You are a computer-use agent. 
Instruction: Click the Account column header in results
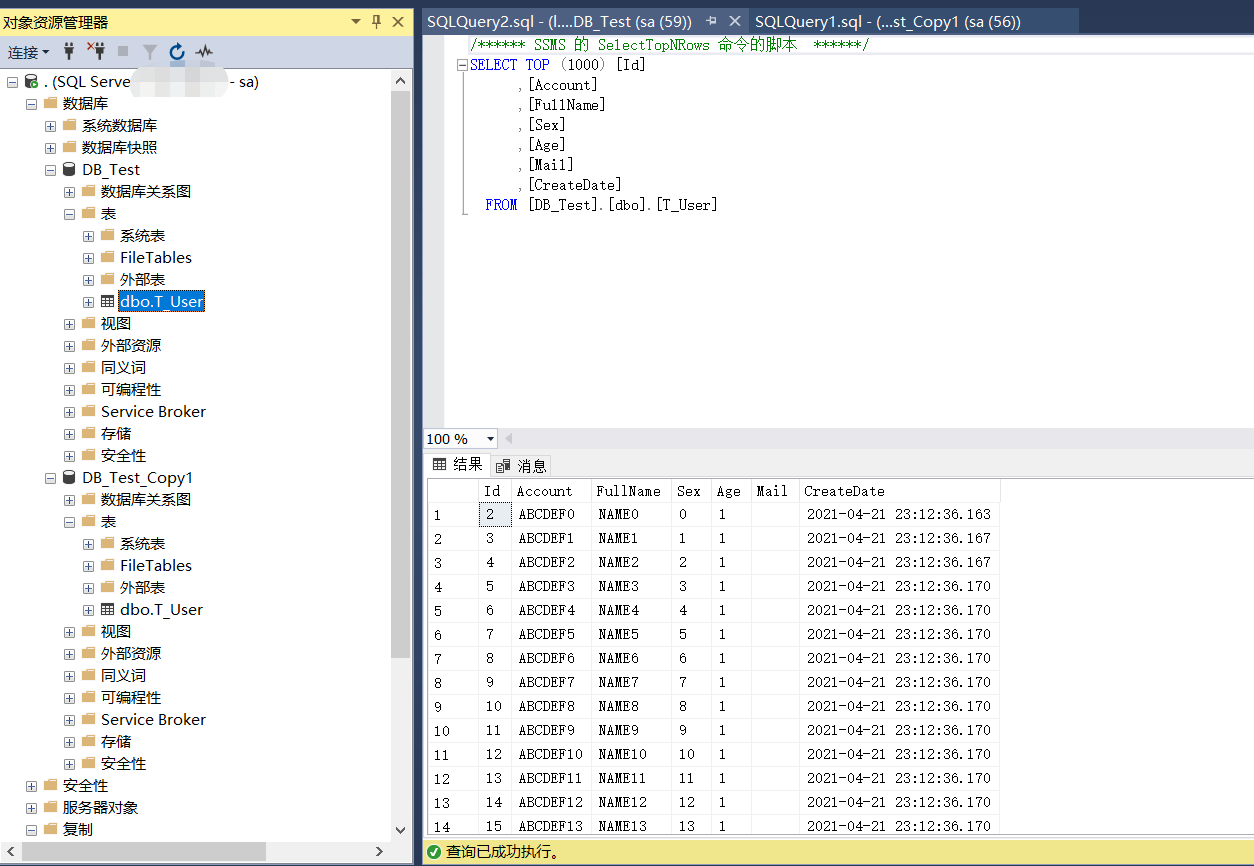coord(551,491)
